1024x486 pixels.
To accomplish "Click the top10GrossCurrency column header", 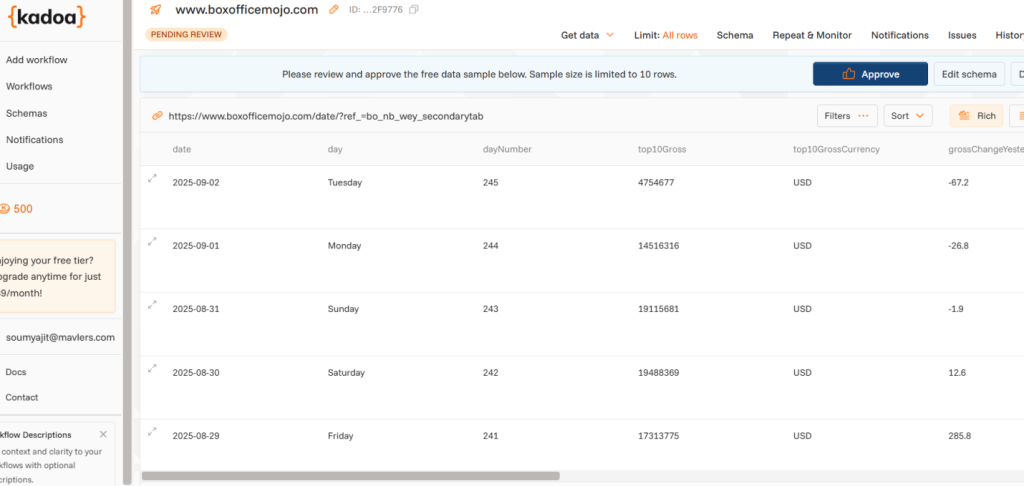I will click(x=837, y=149).
